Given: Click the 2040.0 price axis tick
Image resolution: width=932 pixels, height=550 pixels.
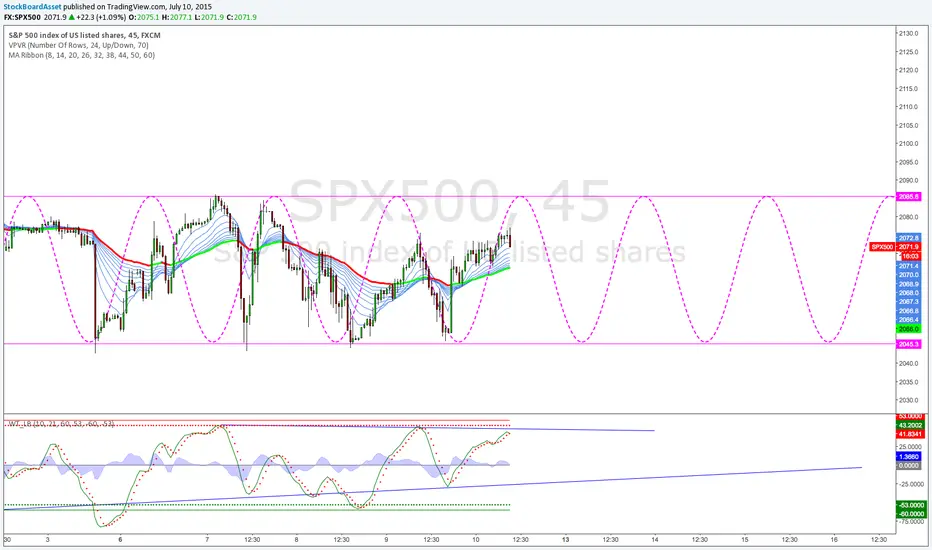Looking at the screenshot, I should click(910, 363).
